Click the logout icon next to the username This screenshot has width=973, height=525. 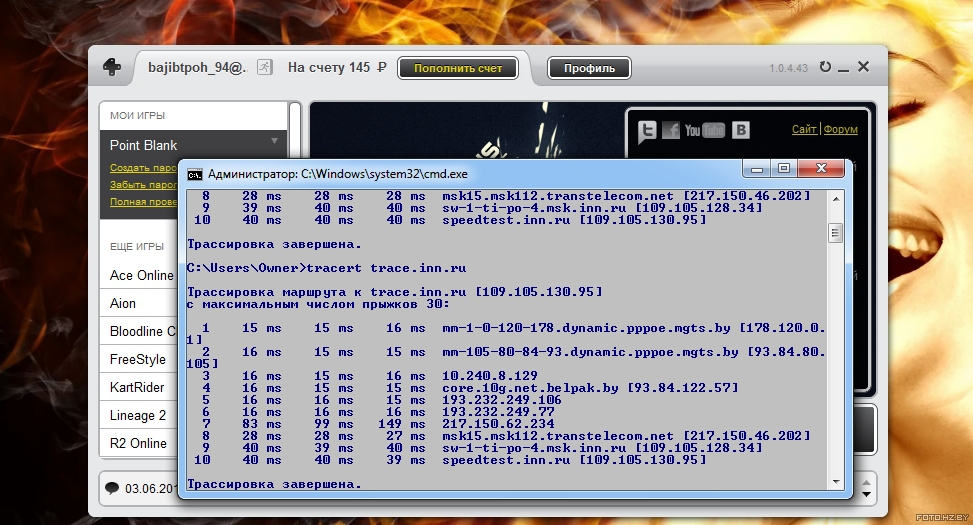[265, 67]
